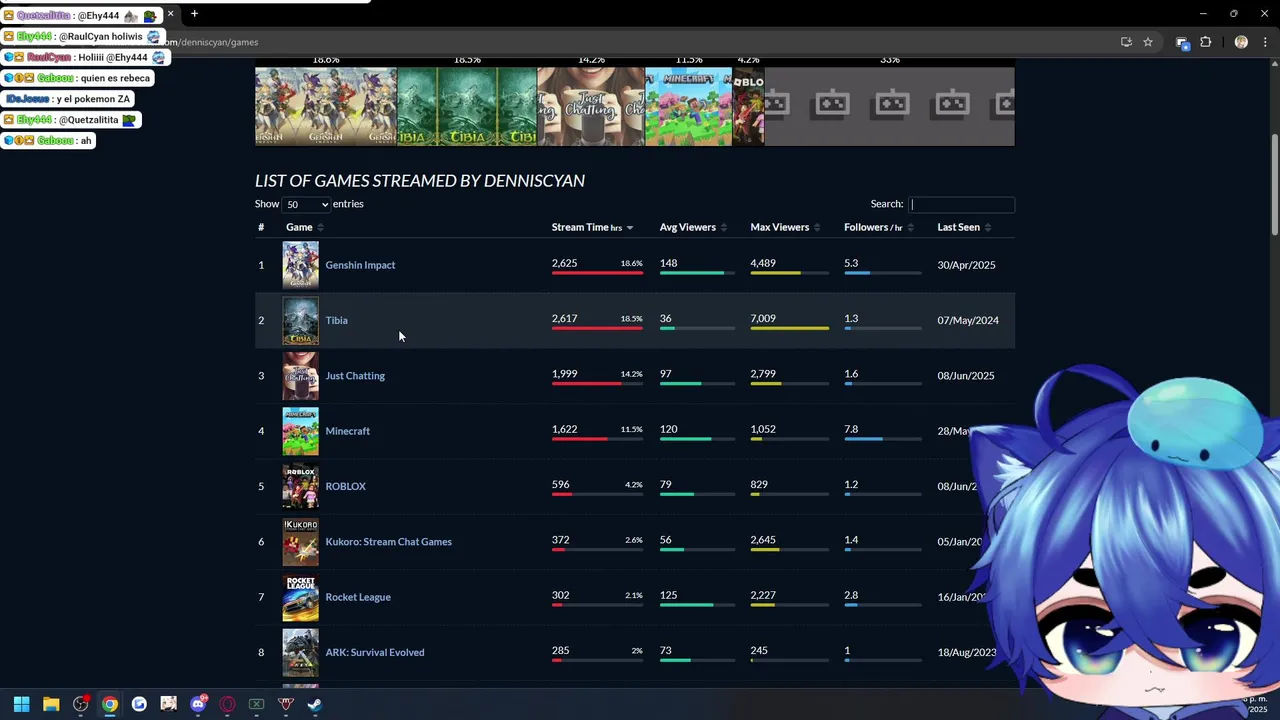Bookmark this page with the star icon

pos(1148,42)
